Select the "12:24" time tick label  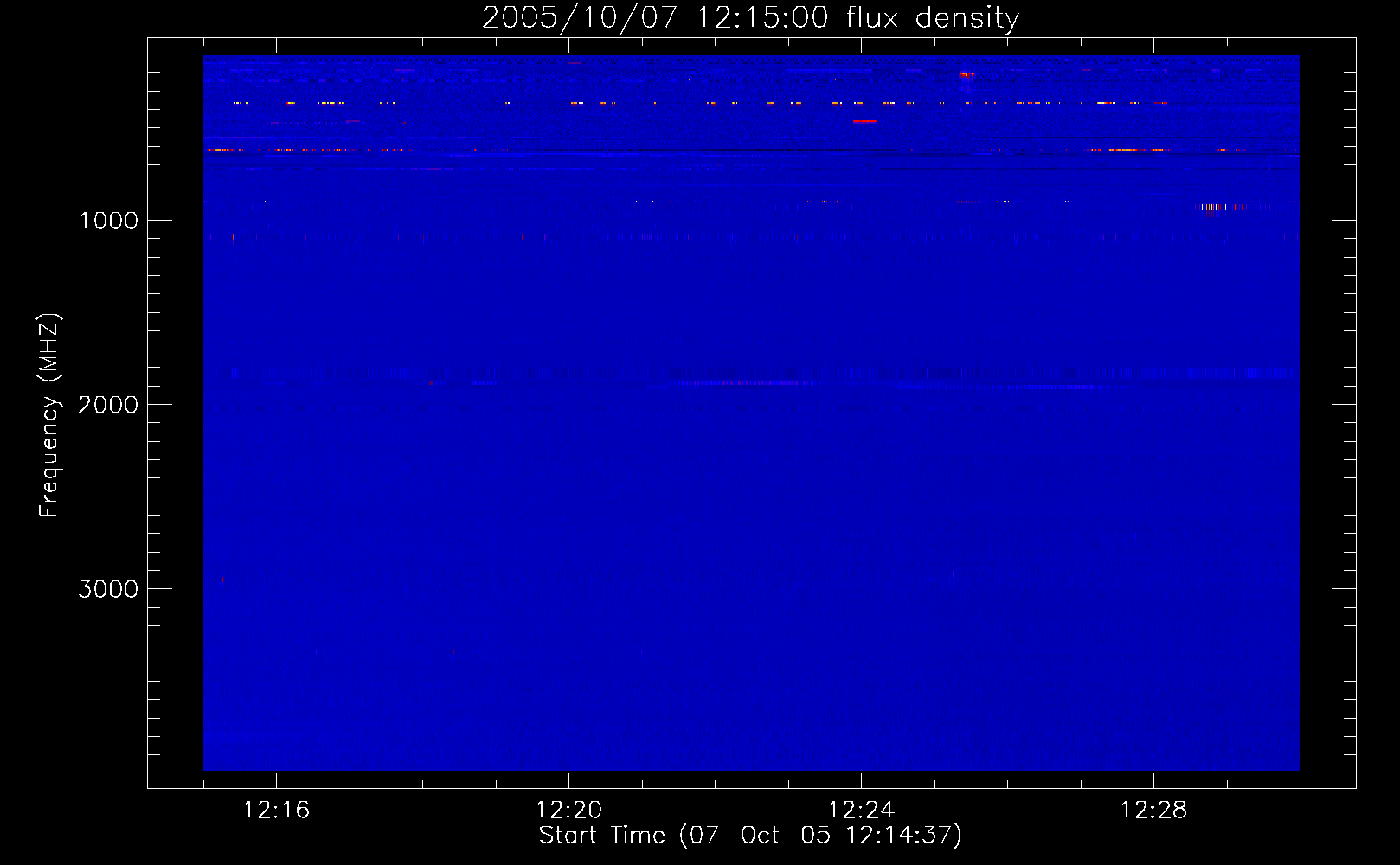tap(861, 811)
